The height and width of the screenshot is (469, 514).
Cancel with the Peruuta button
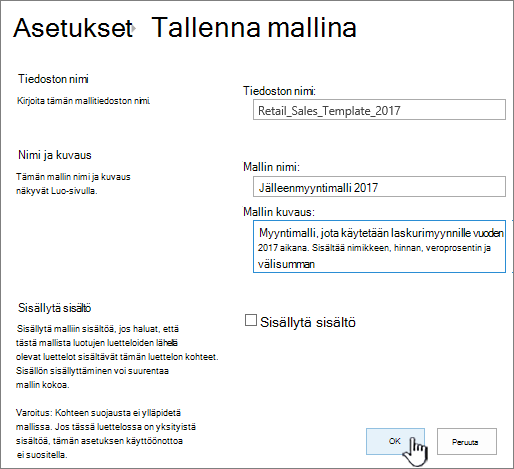pyautogui.click(x=467, y=441)
